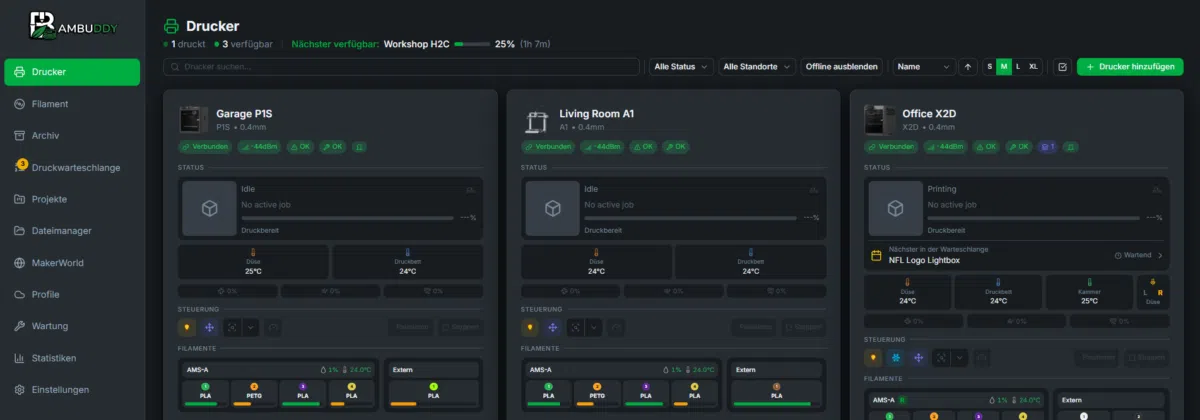The width and height of the screenshot is (1200, 420).
Task: Reverse sort order with the arrow icon
Action: point(968,67)
